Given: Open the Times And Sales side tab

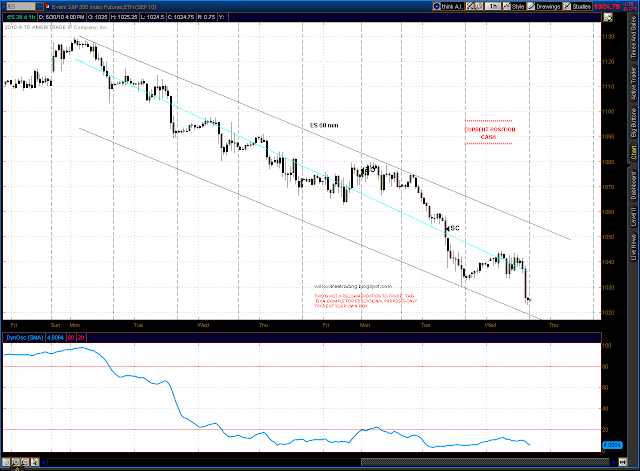Looking at the screenshot, I should click(x=633, y=38).
